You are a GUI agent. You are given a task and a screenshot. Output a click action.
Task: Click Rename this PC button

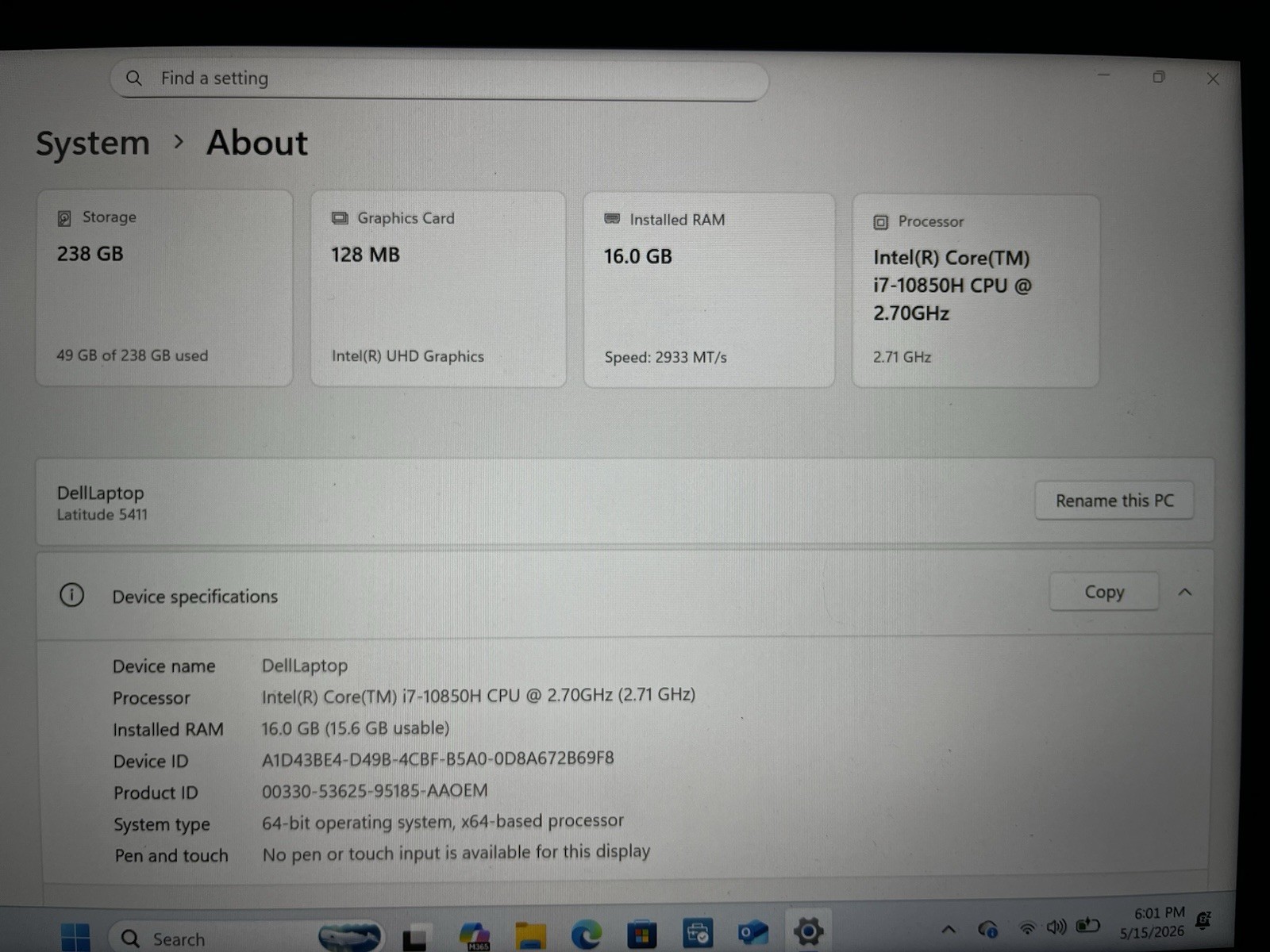pos(1114,501)
